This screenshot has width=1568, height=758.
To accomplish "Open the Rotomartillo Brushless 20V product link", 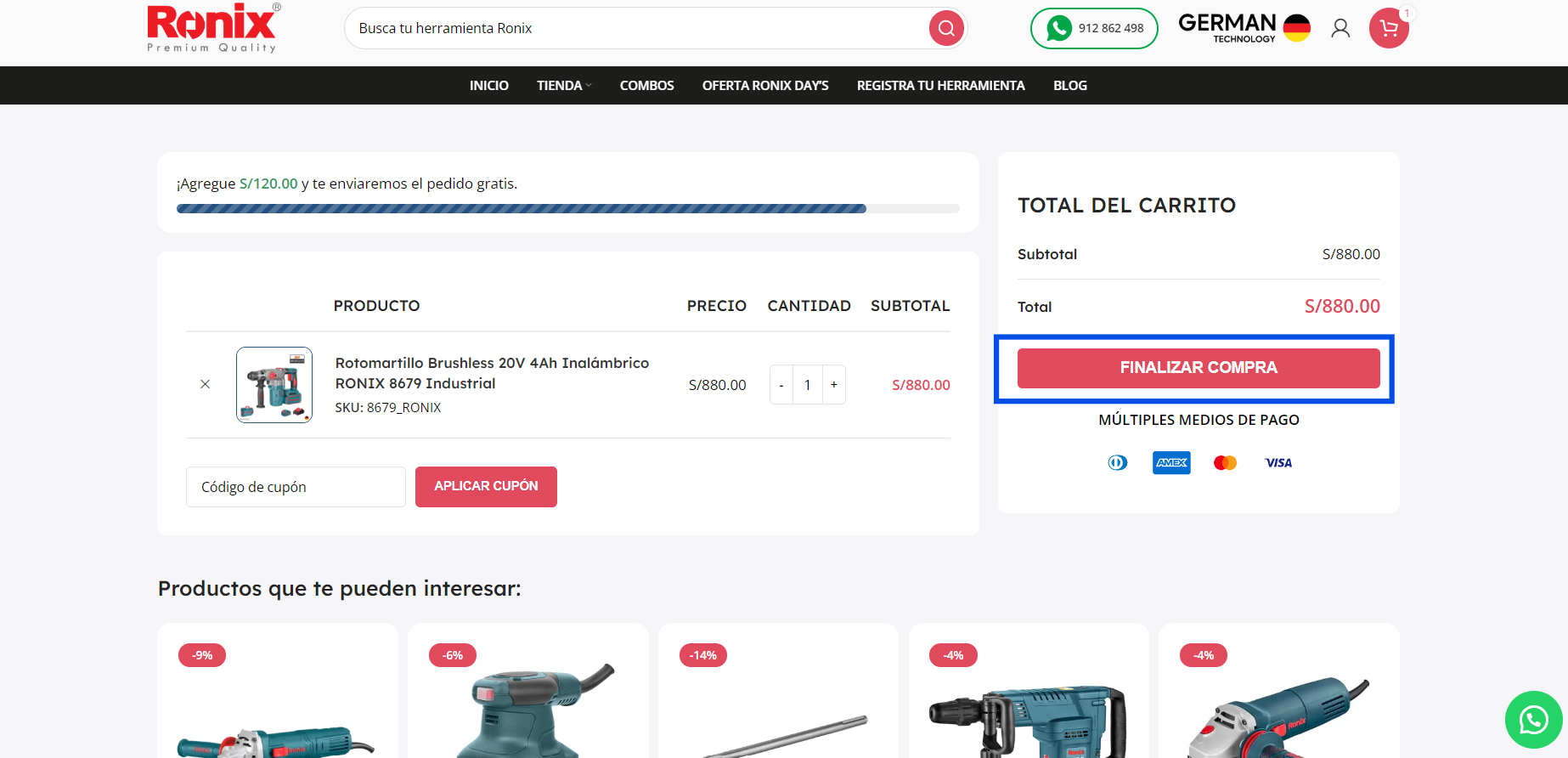I will [492, 373].
